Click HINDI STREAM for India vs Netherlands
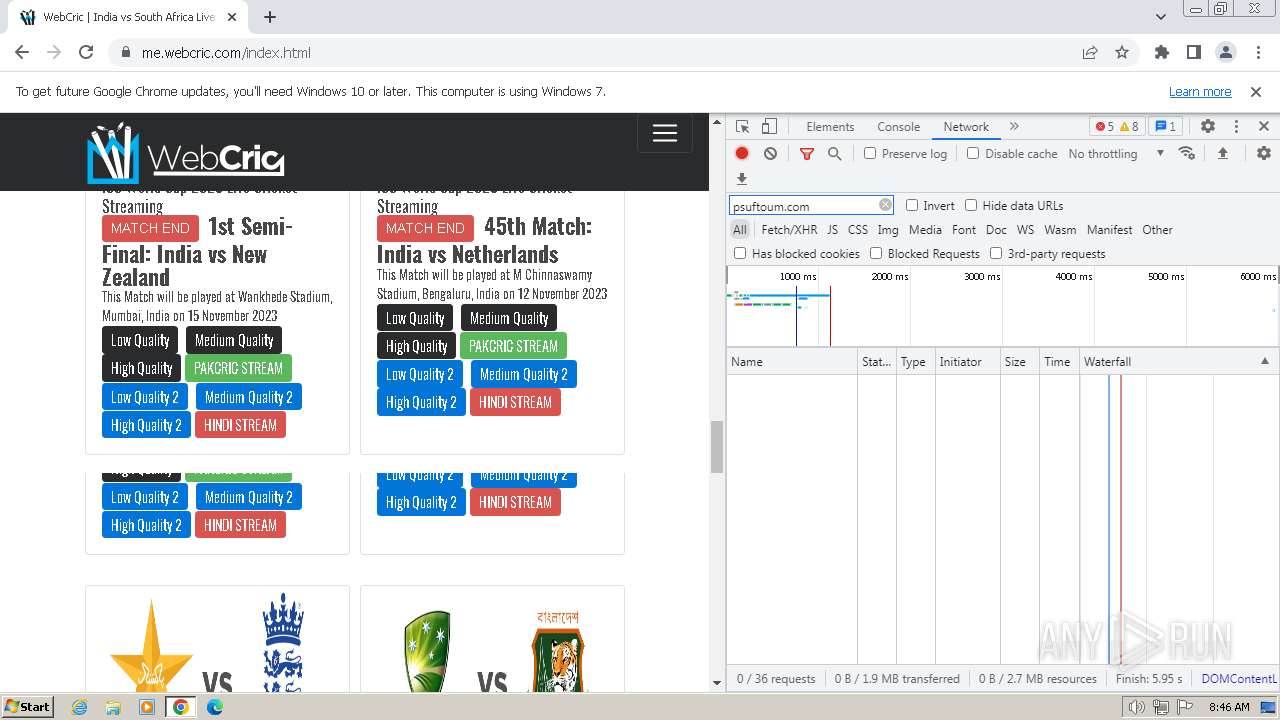 515,402
